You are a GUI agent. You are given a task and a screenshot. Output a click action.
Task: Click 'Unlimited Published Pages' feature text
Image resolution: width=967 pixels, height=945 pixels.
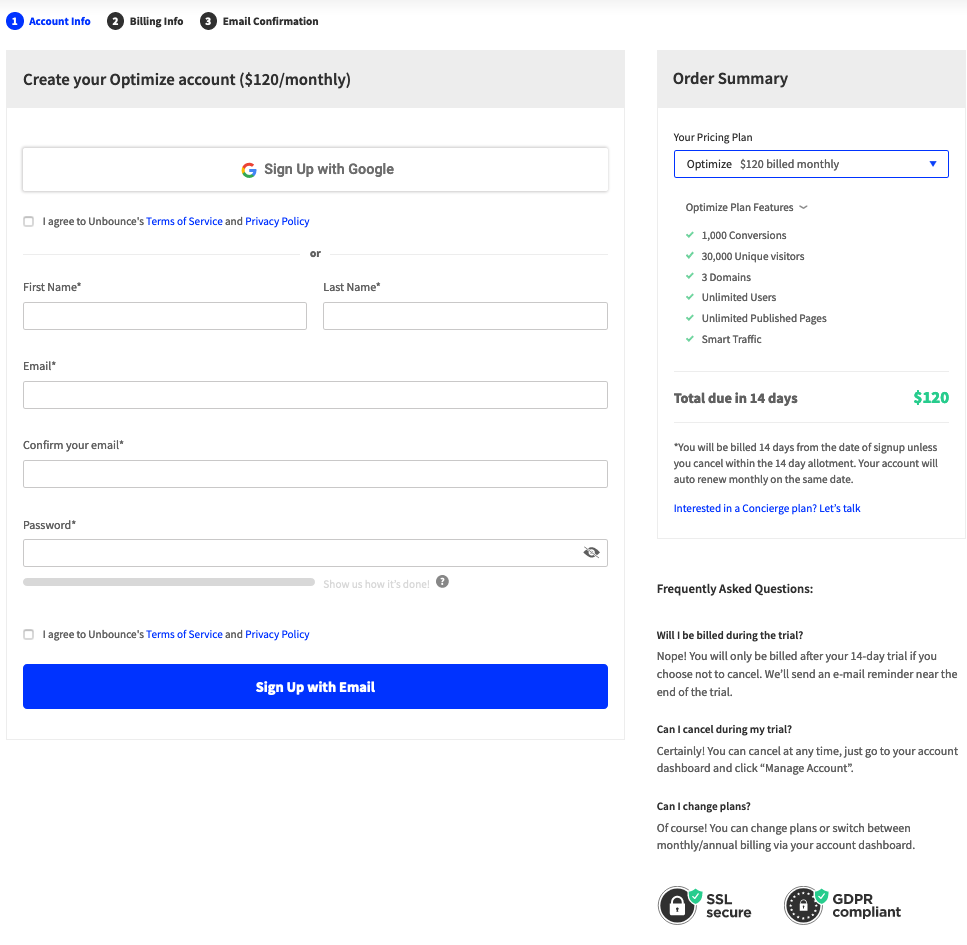click(763, 318)
